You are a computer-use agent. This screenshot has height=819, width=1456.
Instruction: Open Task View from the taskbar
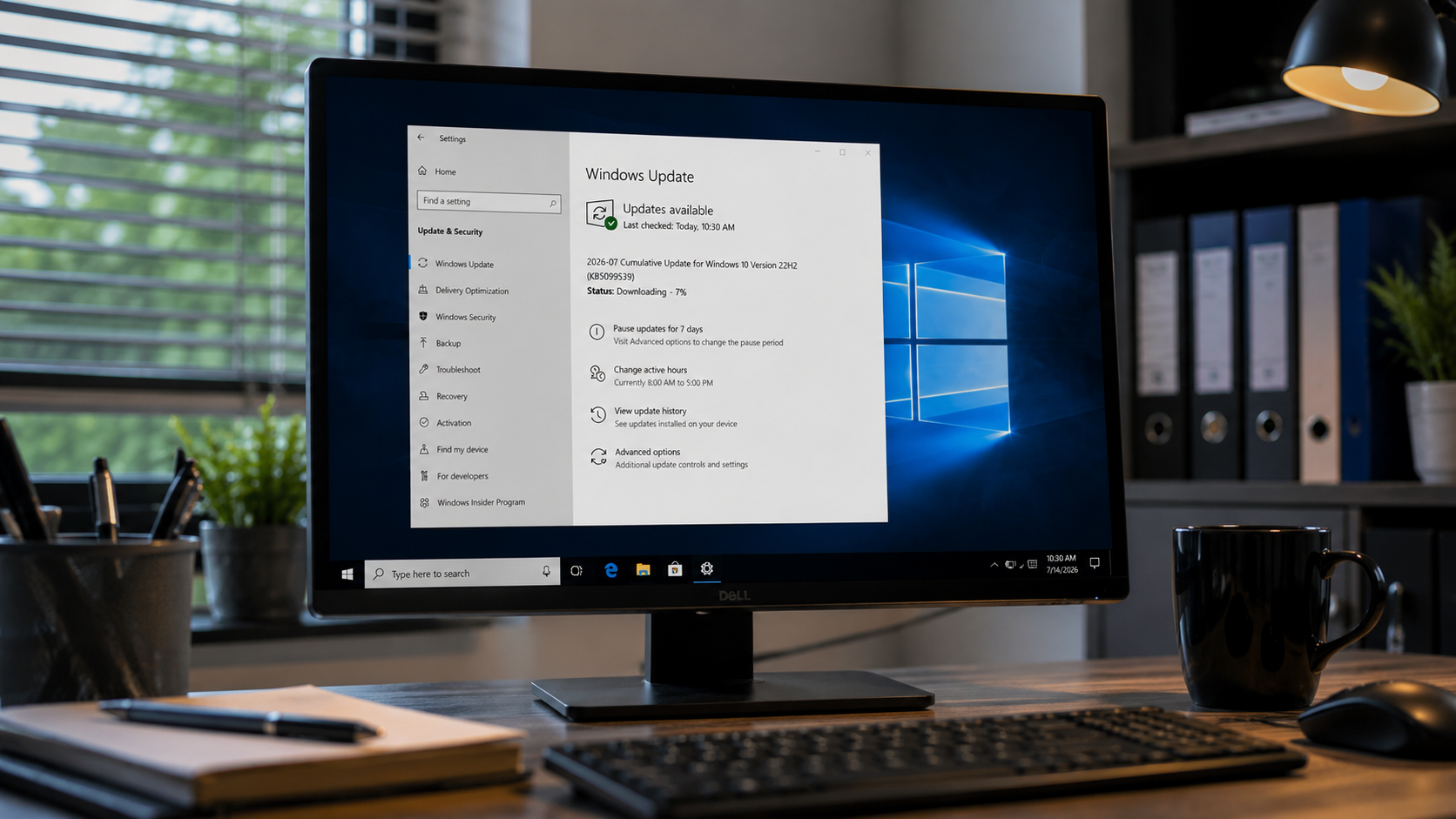(576, 571)
